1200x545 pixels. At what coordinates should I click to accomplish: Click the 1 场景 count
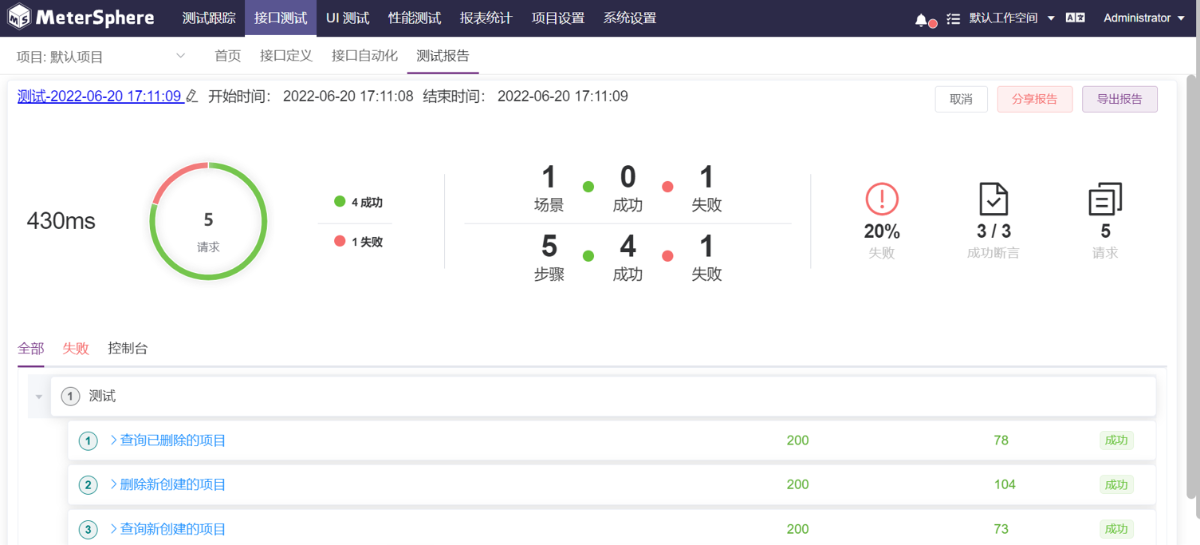tap(549, 189)
